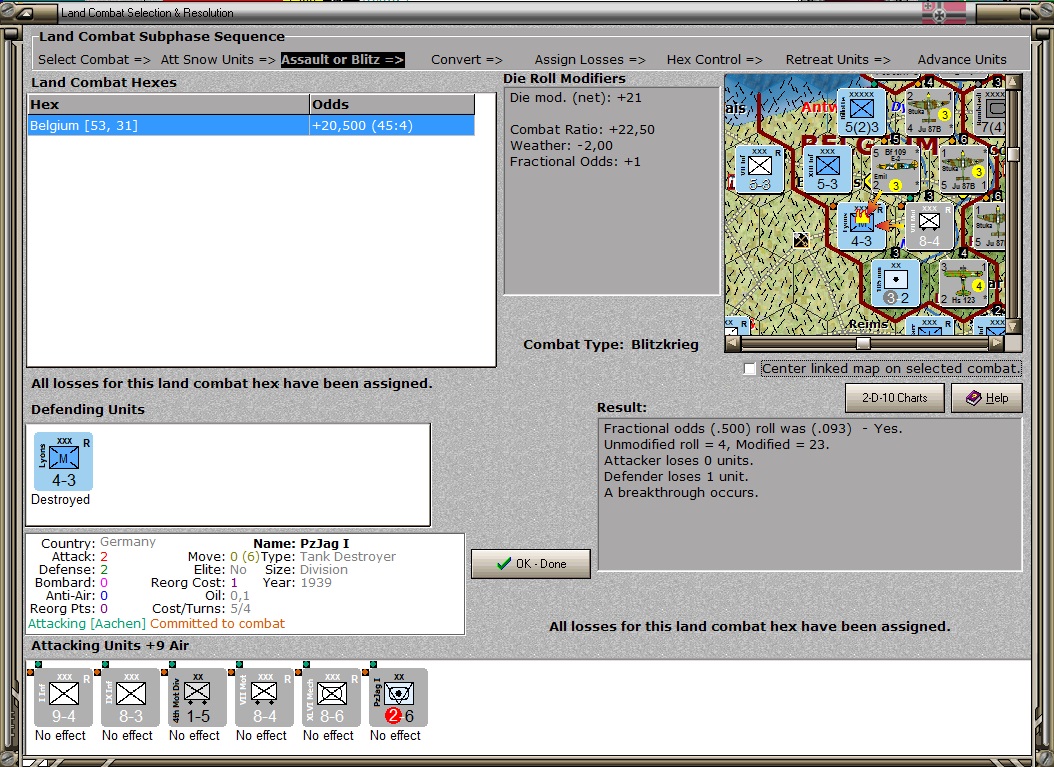
Task: Click the horizontal map scrollbar thumb
Action: [863, 343]
